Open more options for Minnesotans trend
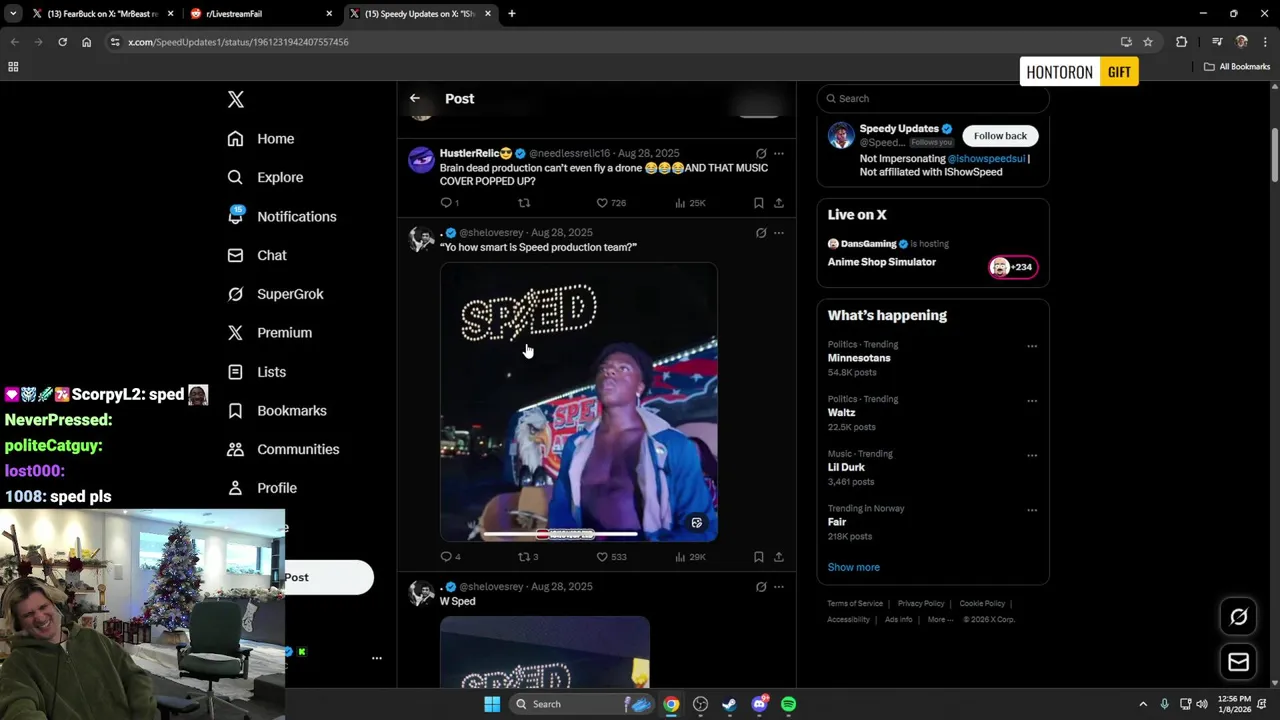The height and width of the screenshot is (720, 1280). pos(1032,346)
